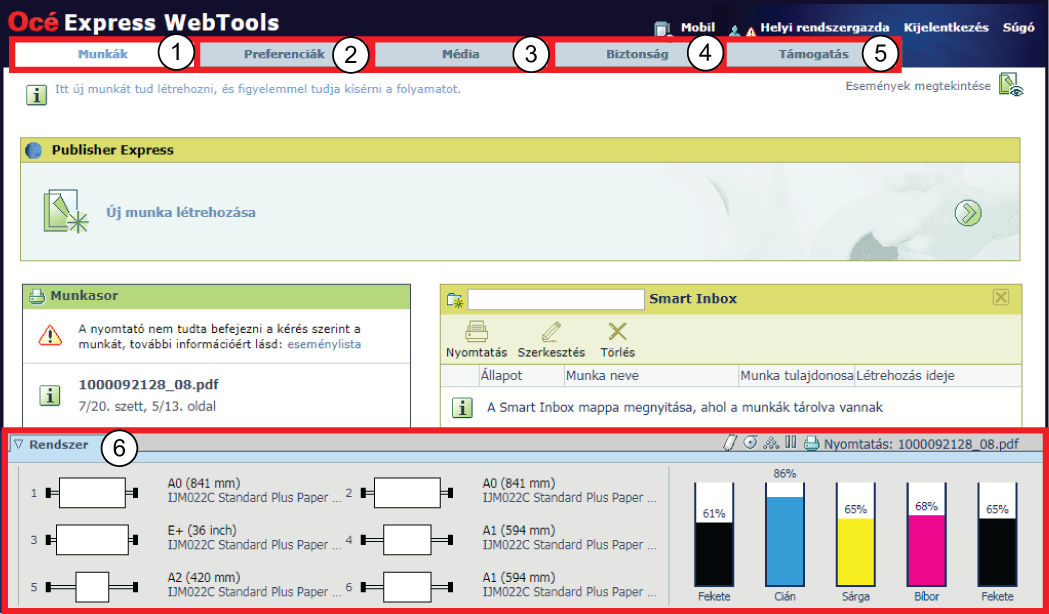
Task: Click the Mobil device icon
Action: point(662,28)
